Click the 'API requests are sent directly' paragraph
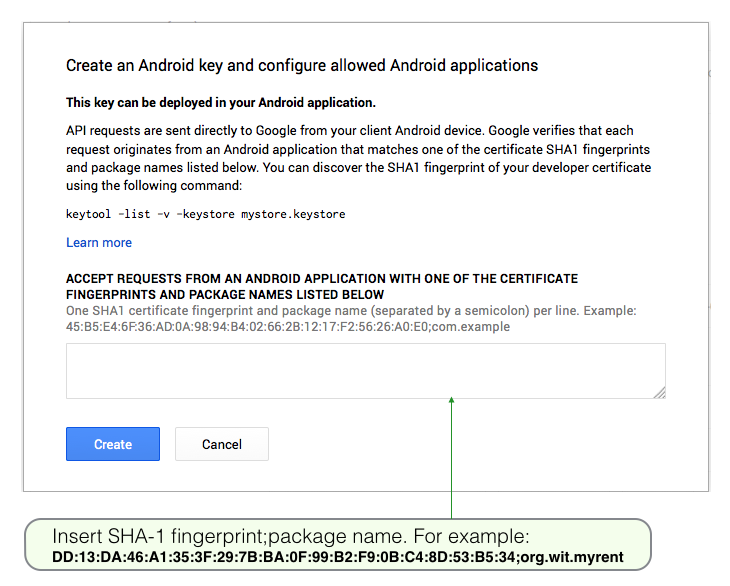Screen dimensions: 730x586 click(358, 158)
